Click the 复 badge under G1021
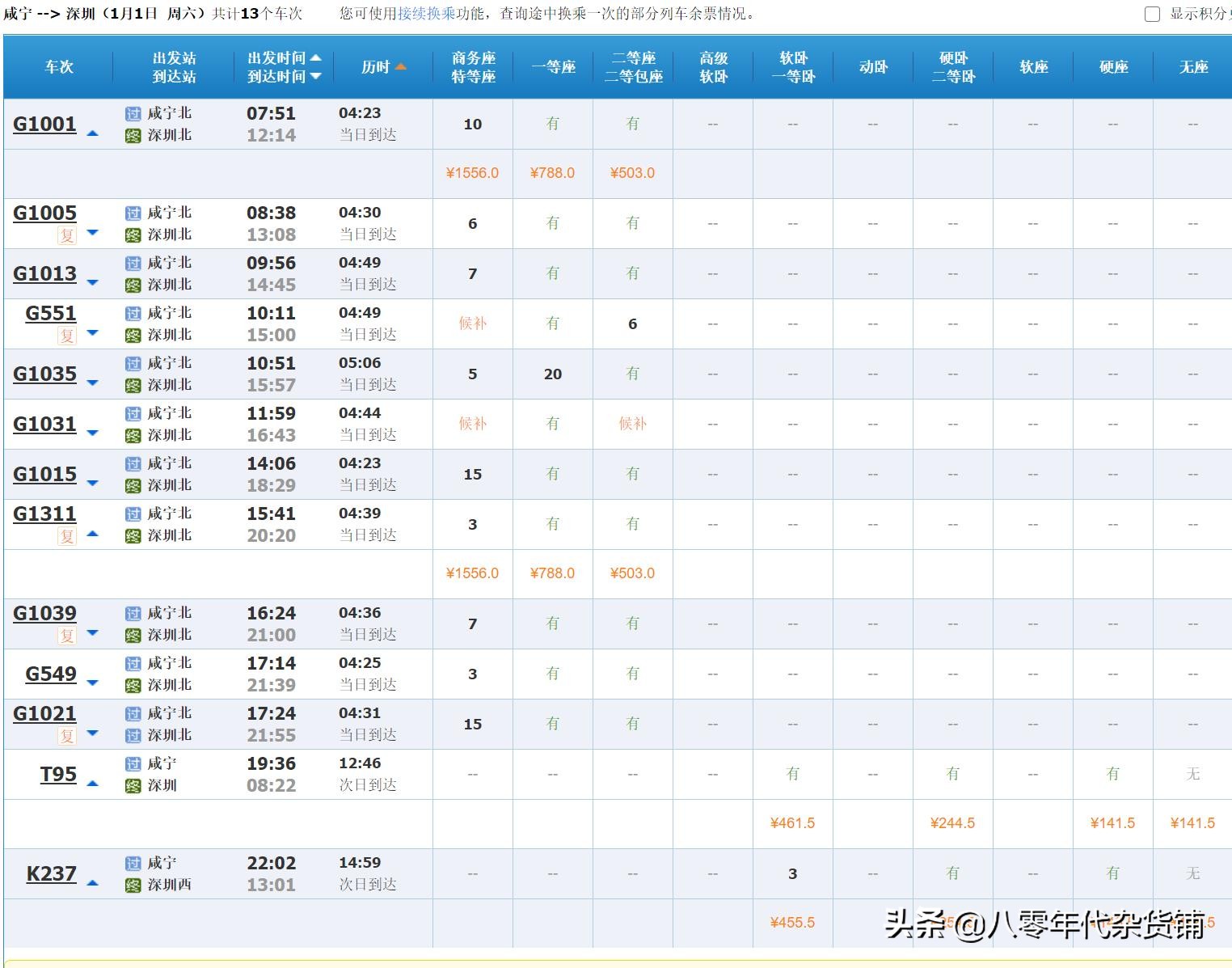Screen dimensions: 1232x968 (68, 736)
